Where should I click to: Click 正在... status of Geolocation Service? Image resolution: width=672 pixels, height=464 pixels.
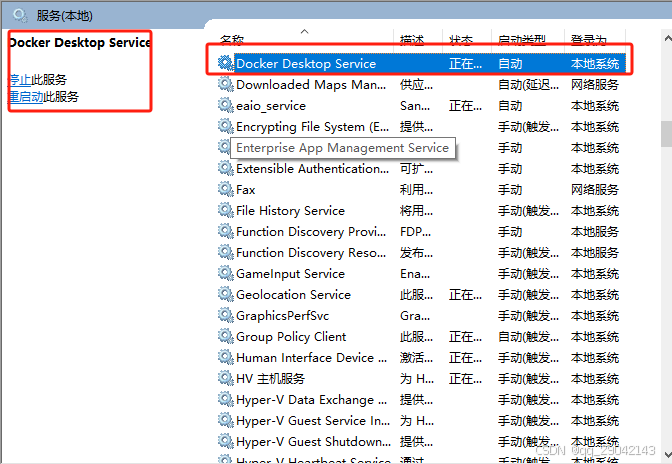(x=465, y=294)
